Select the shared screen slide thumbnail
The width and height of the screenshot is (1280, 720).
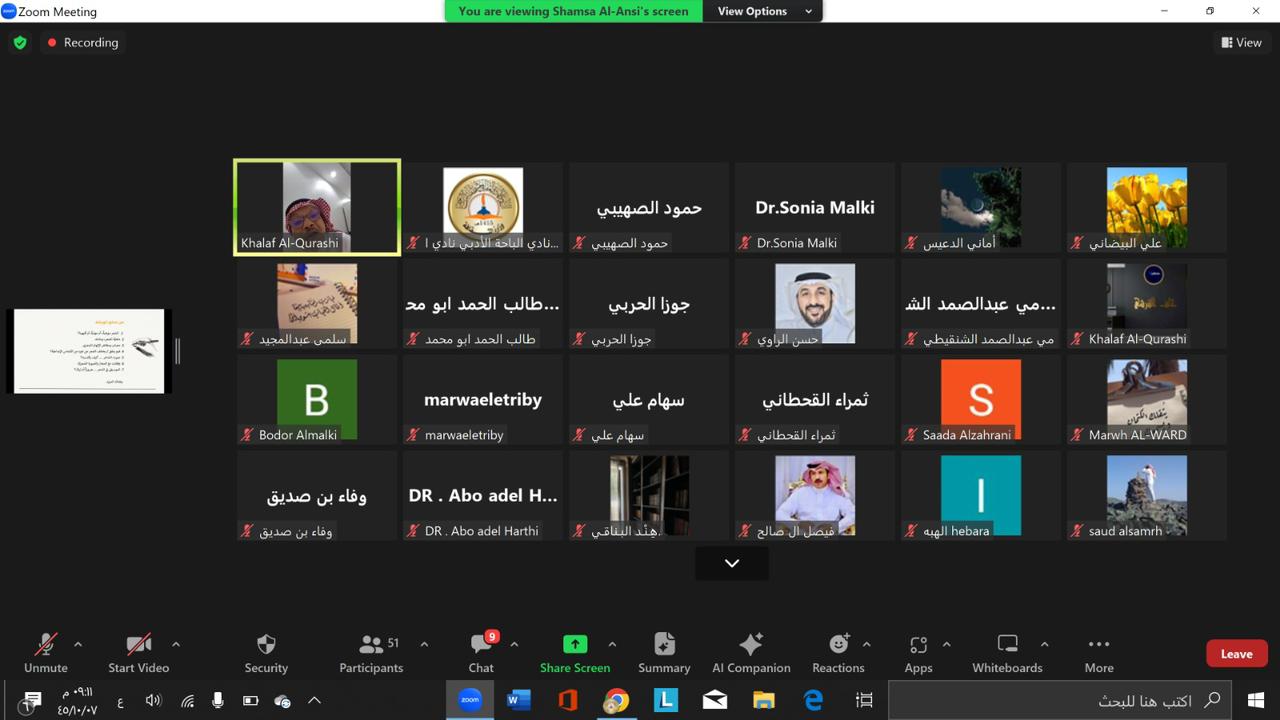point(90,351)
